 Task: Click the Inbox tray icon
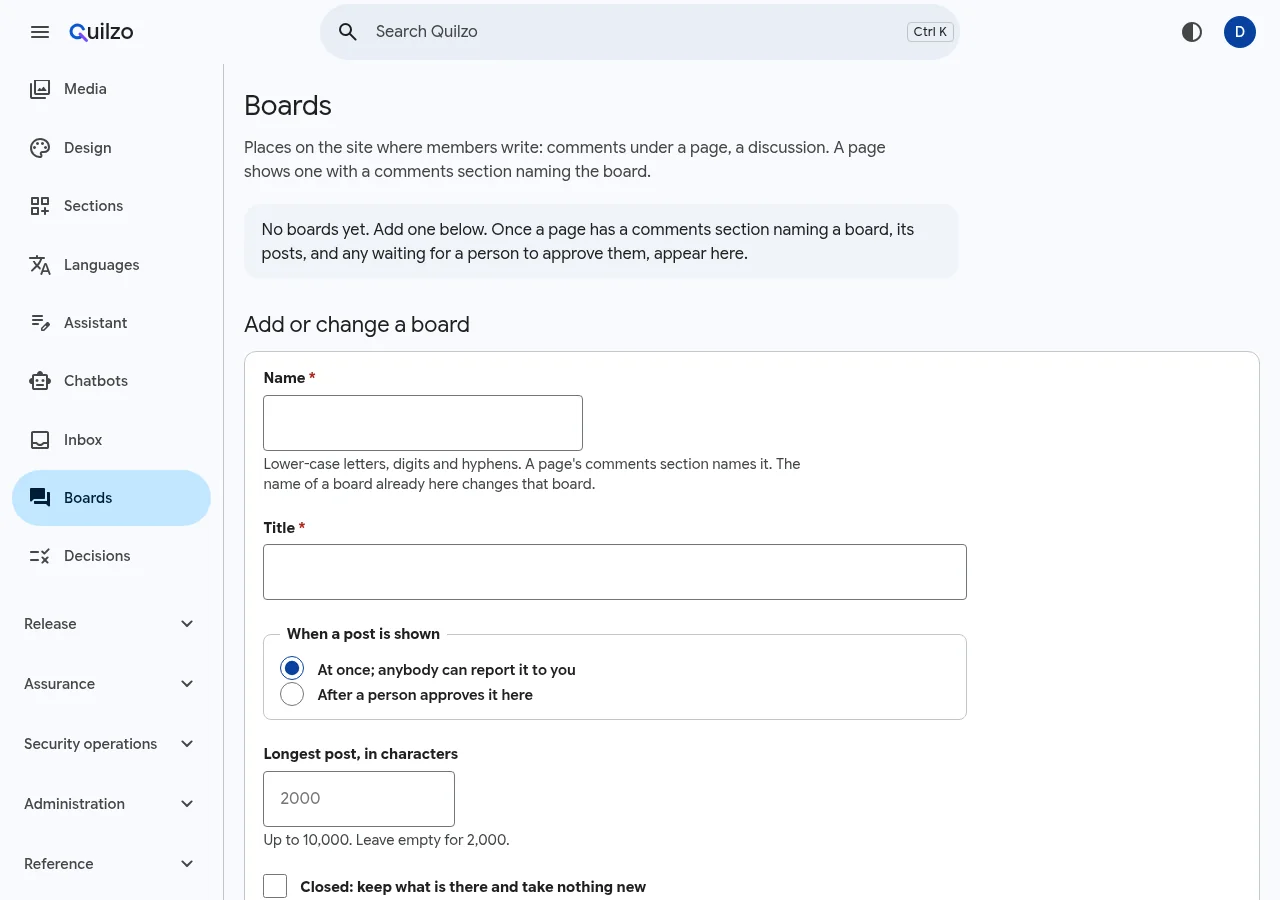[x=40, y=440]
